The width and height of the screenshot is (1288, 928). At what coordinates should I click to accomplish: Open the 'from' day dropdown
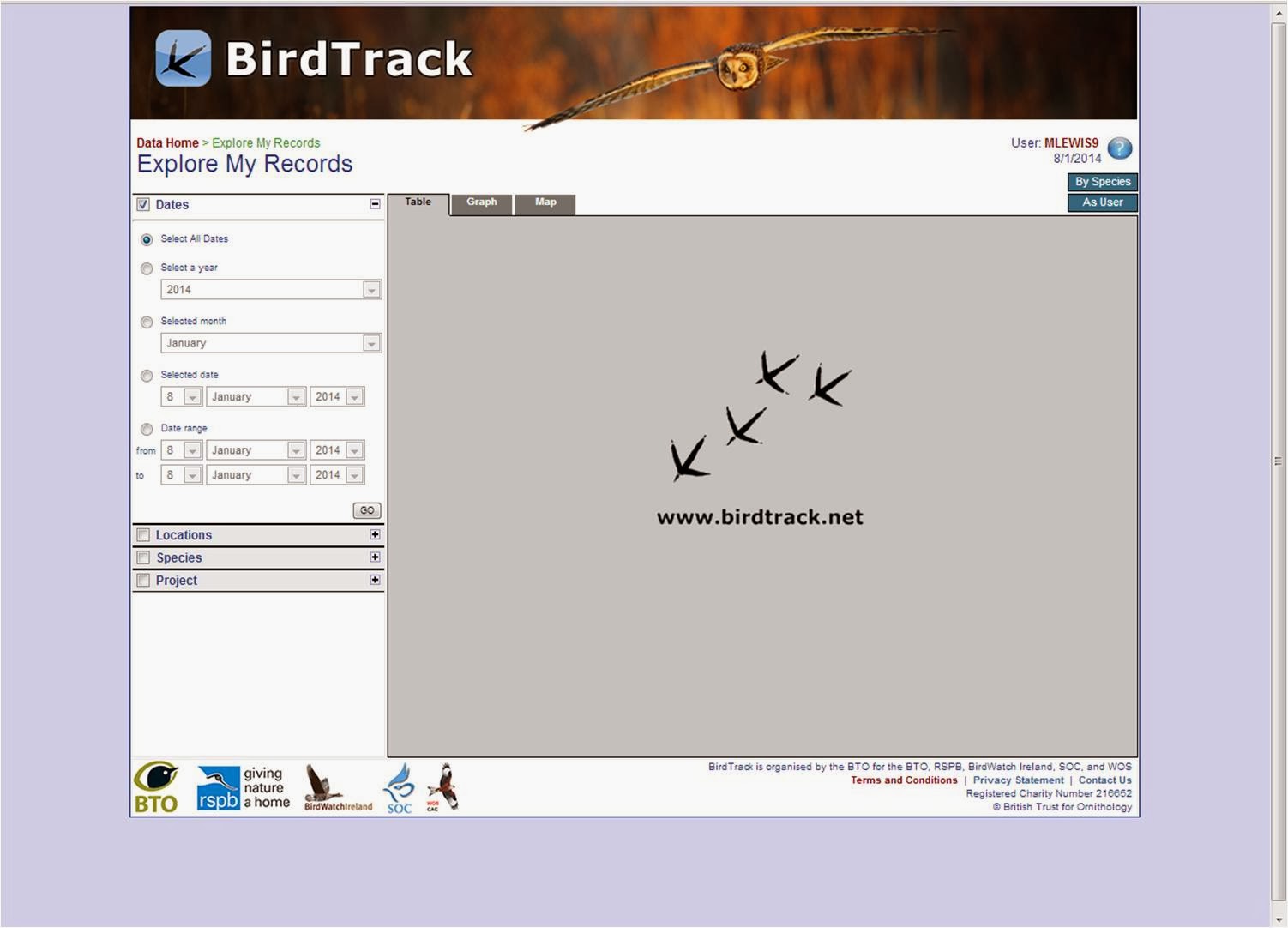tap(182, 450)
